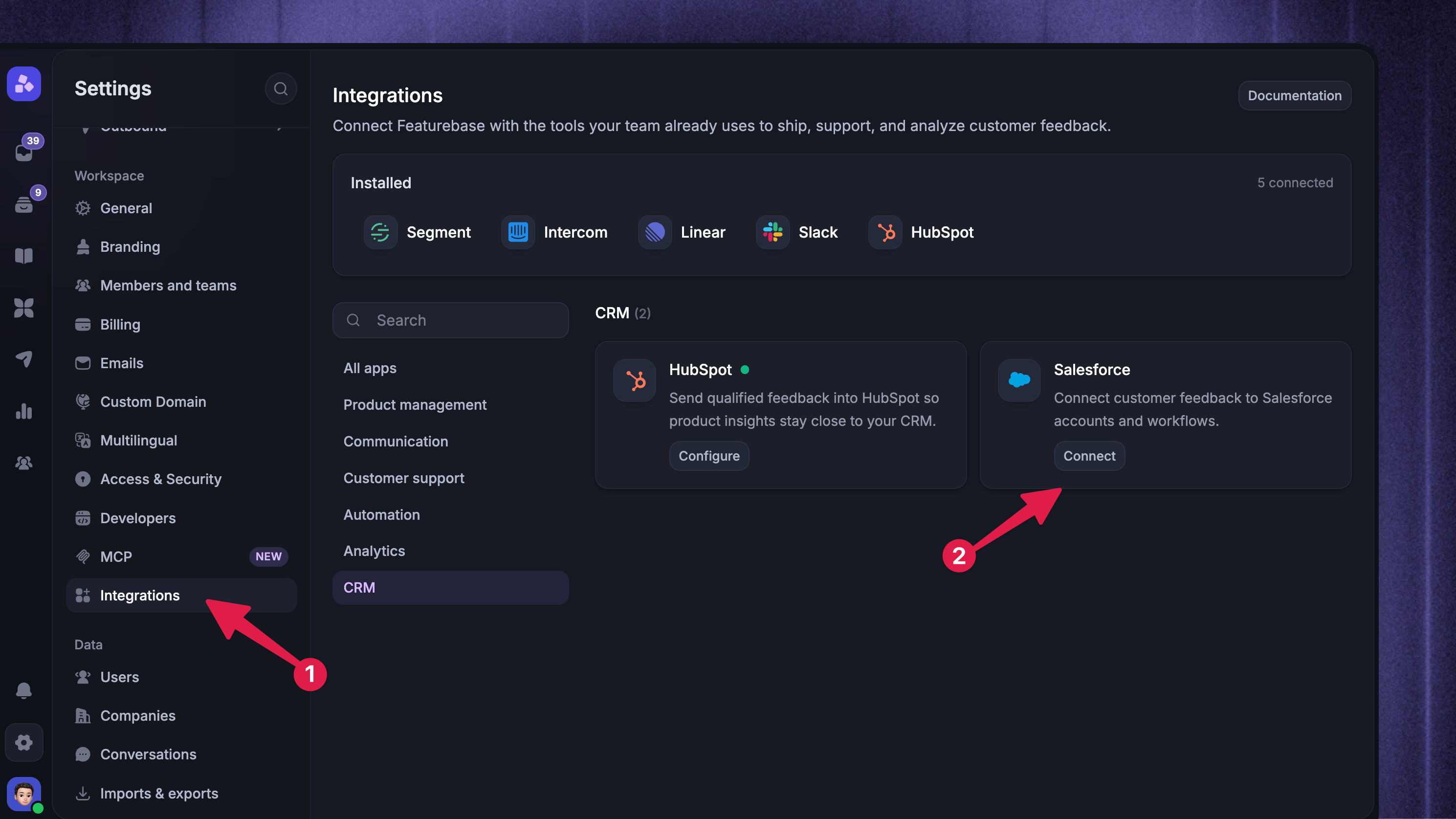The height and width of the screenshot is (819, 1456).
Task: Open the MCP settings page
Action: pos(181,557)
